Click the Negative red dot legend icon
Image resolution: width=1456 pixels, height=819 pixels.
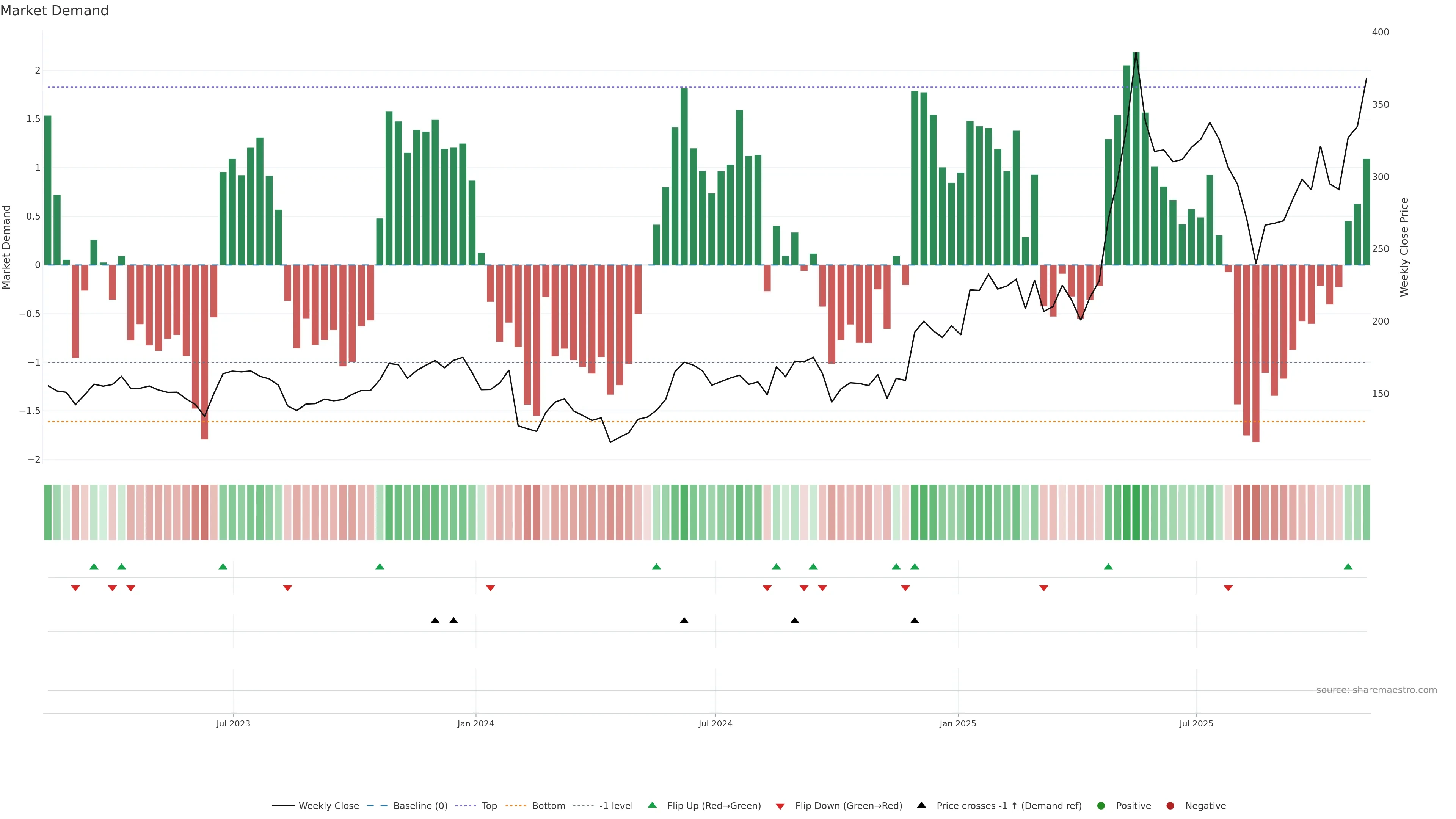(x=1170, y=806)
